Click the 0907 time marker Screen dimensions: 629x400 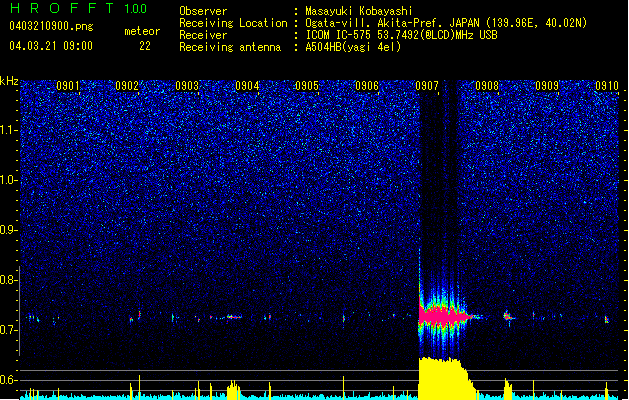(x=427, y=86)
